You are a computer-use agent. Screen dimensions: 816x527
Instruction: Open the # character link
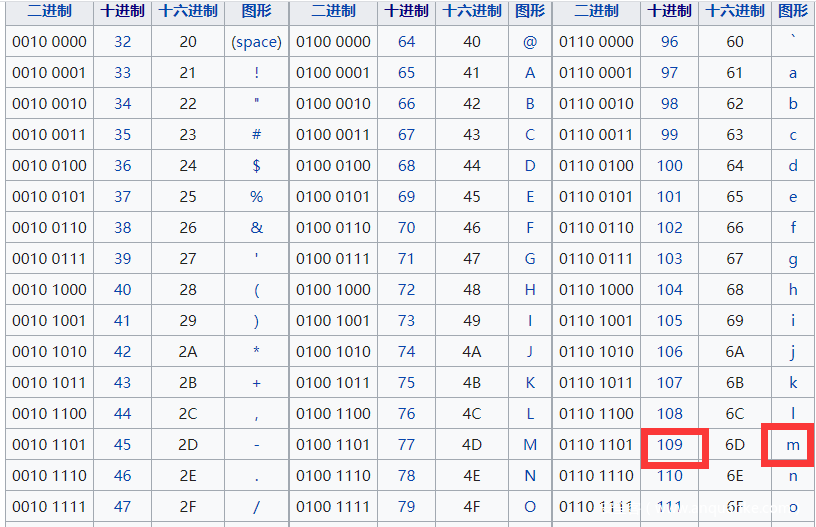pos(256,135)
